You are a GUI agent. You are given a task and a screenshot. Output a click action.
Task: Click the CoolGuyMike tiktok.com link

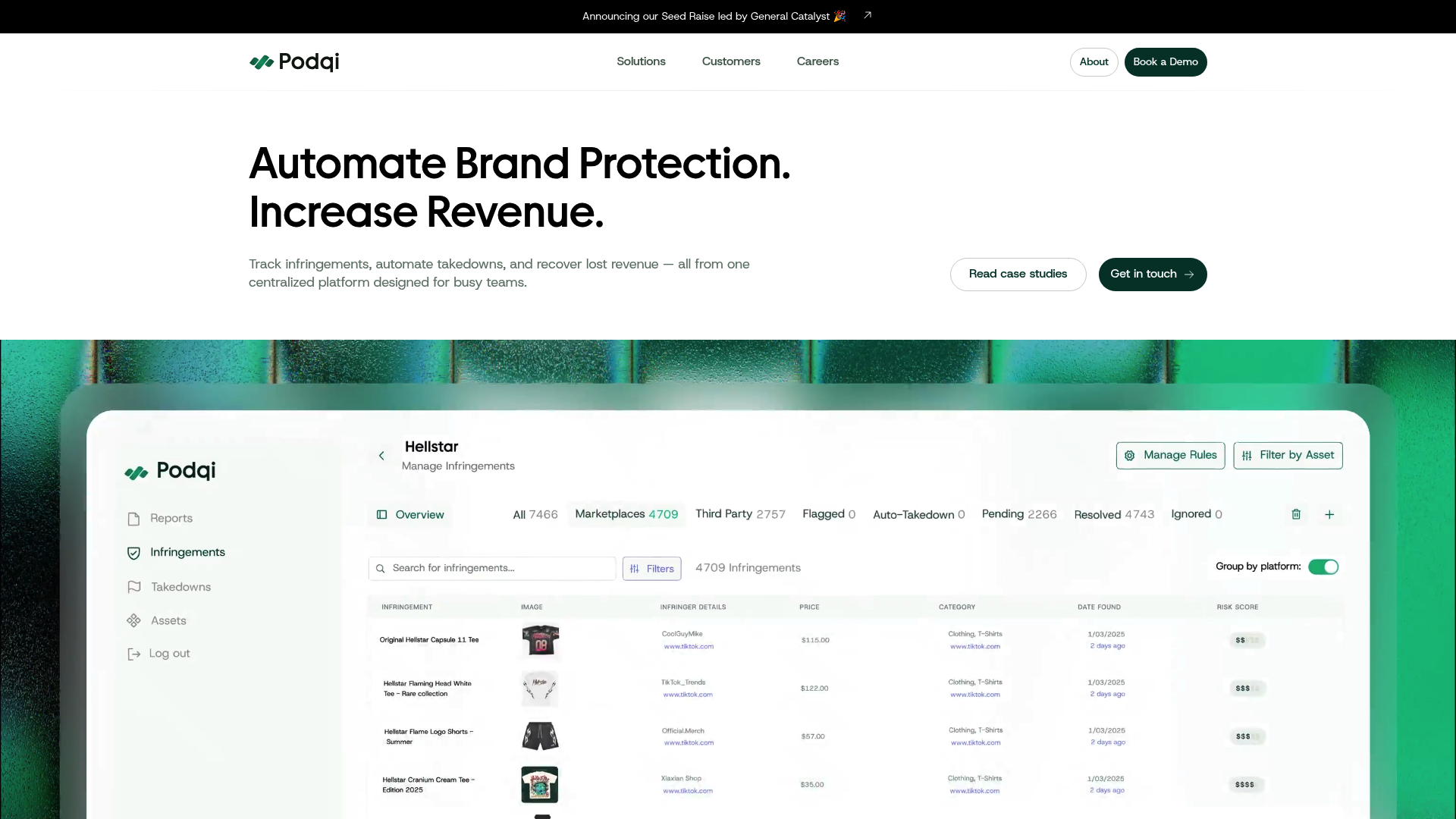point(689,647)
